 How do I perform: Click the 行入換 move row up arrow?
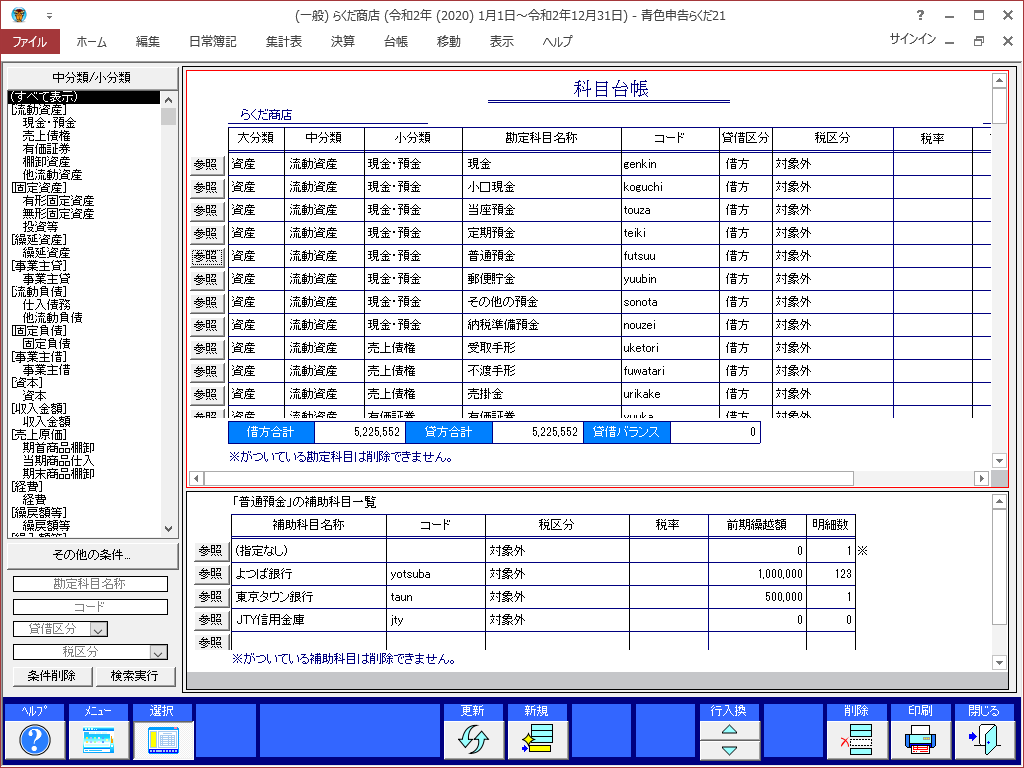[x=729, y=729]
